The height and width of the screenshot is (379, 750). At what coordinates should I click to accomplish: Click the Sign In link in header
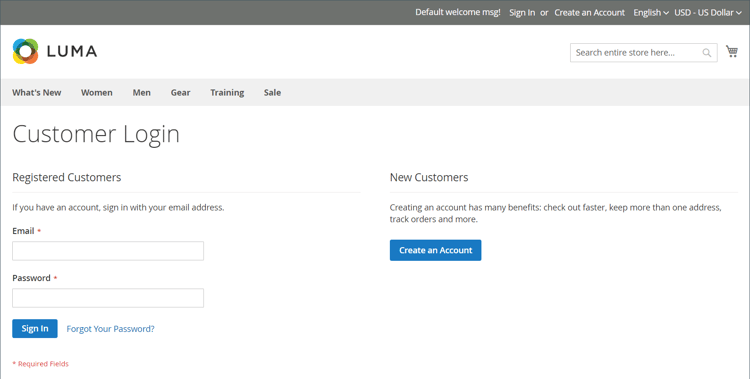click(522, 12)
